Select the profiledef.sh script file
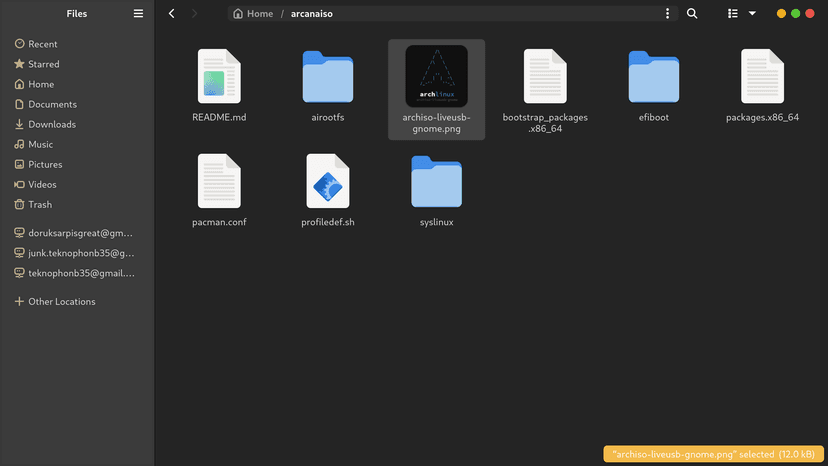The image size is (828, 466). click(x=328, y=181)
